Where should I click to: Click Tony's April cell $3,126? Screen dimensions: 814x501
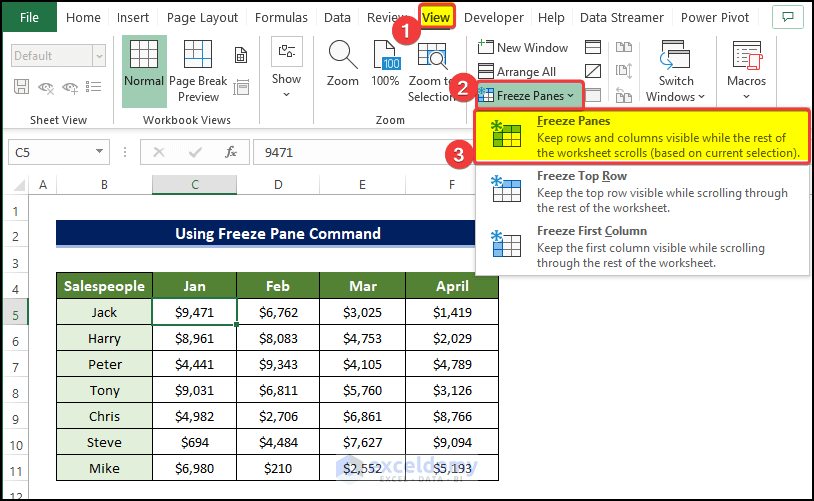452,390
